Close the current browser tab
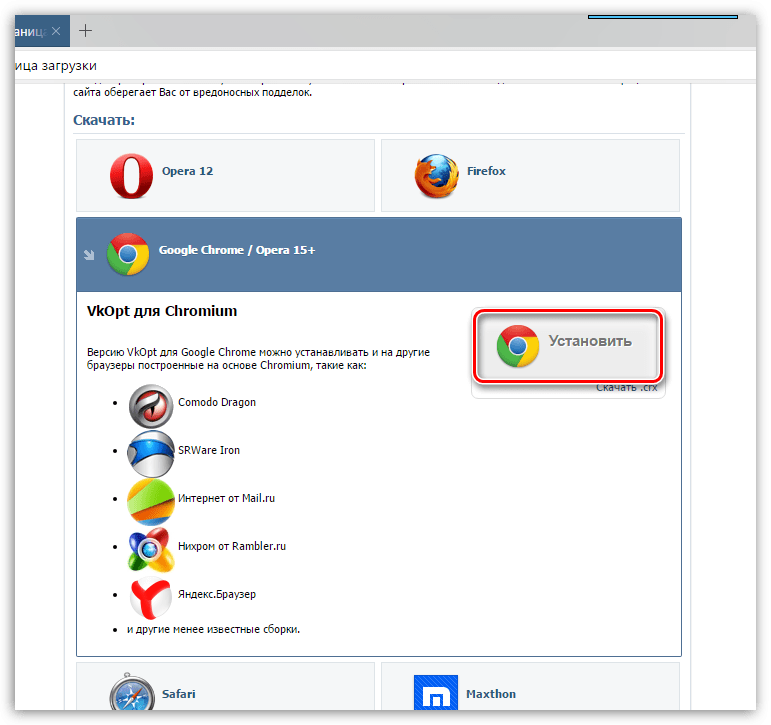The width and height of the screenshot is (771, 725). pos(56,31)
